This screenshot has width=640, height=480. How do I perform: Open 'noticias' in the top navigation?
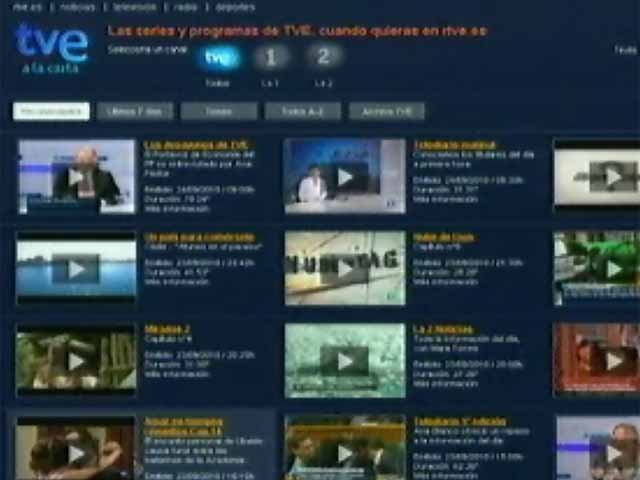coord(78,6)
